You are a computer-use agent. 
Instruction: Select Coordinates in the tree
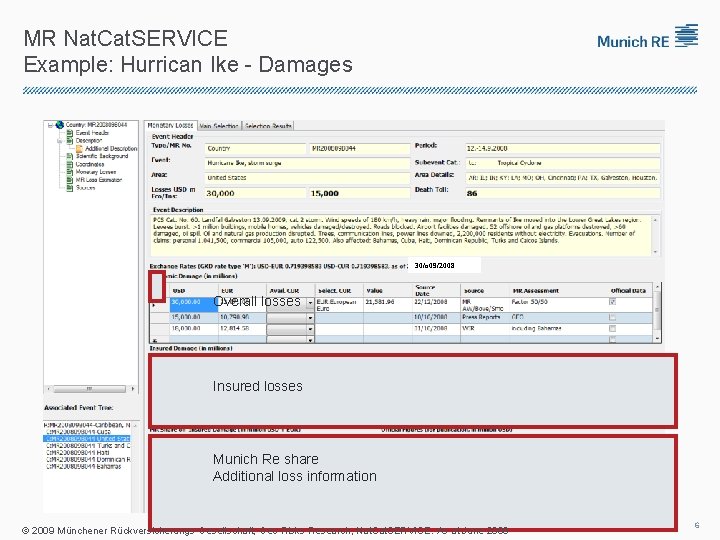pos(90,164)
